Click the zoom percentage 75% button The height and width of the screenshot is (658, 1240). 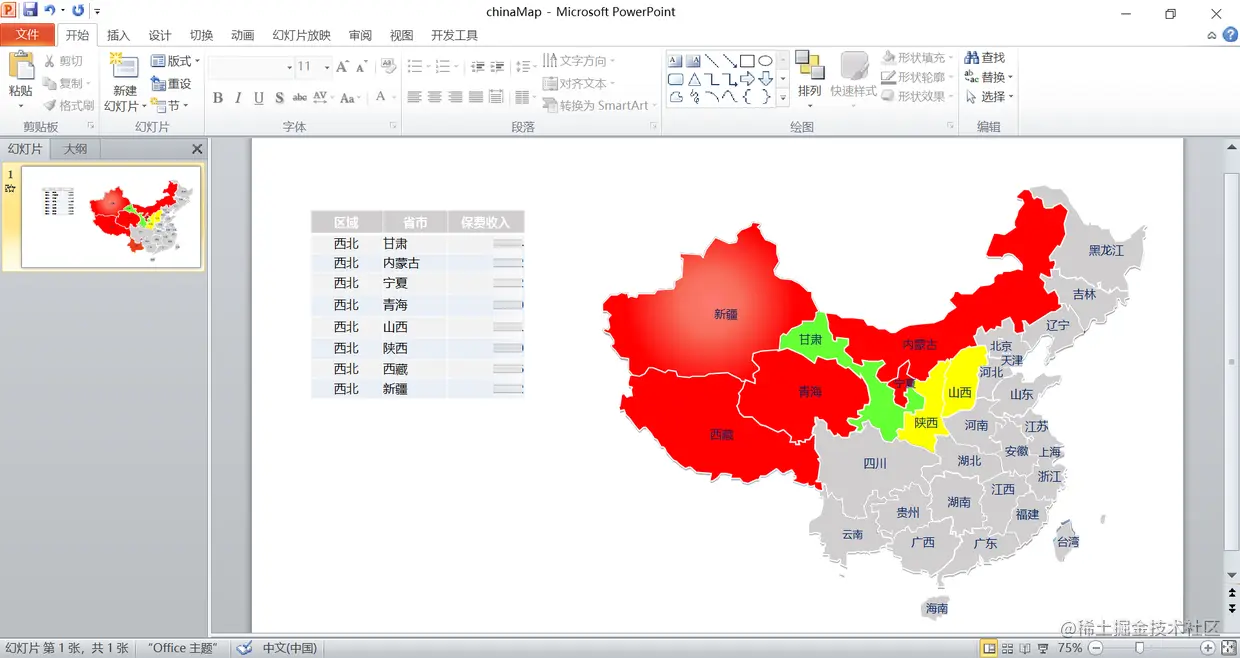(1070, 648)
